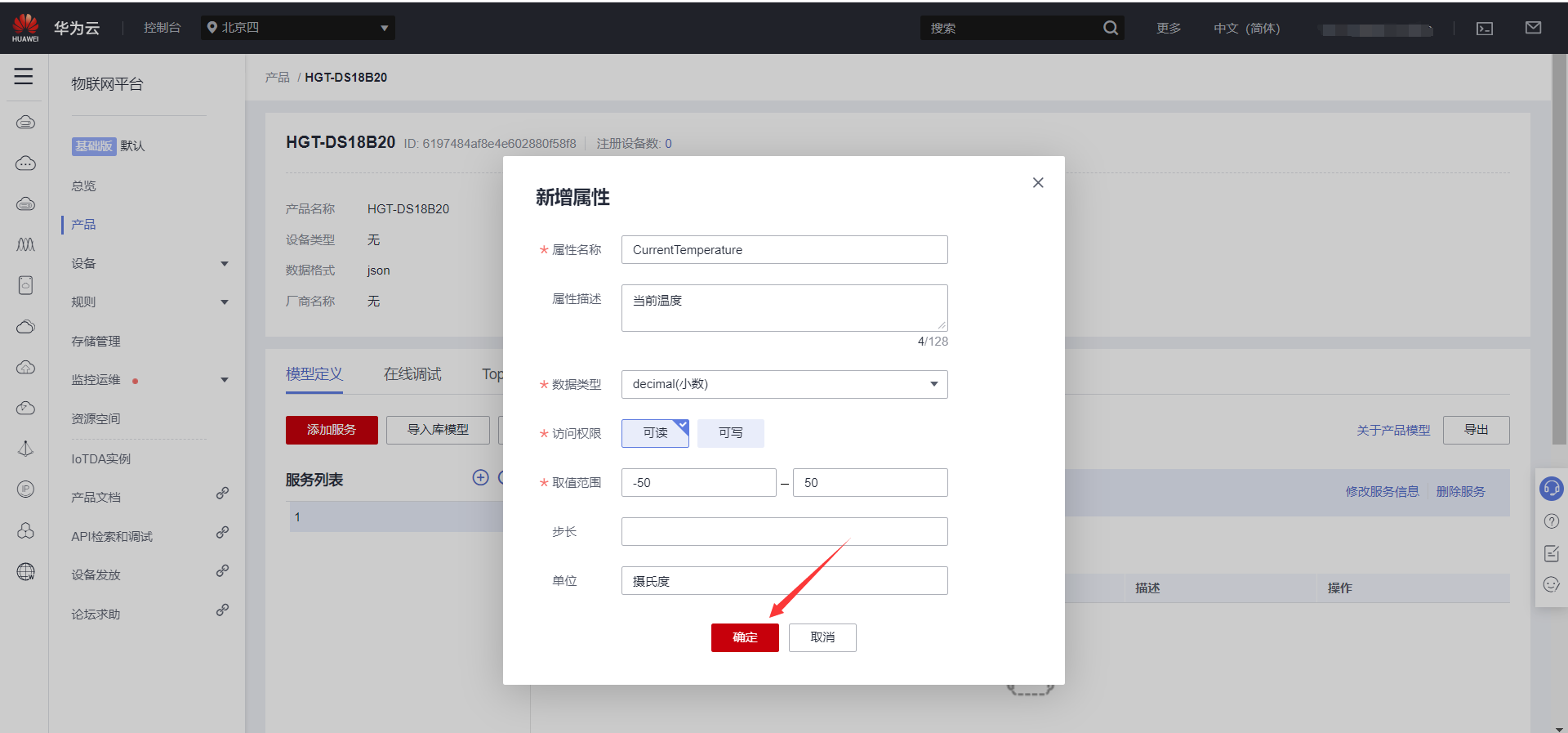The image size is (1568, 733).
Task: Select service row 1 in 服务列表
Action: click(x=397, y=516)
